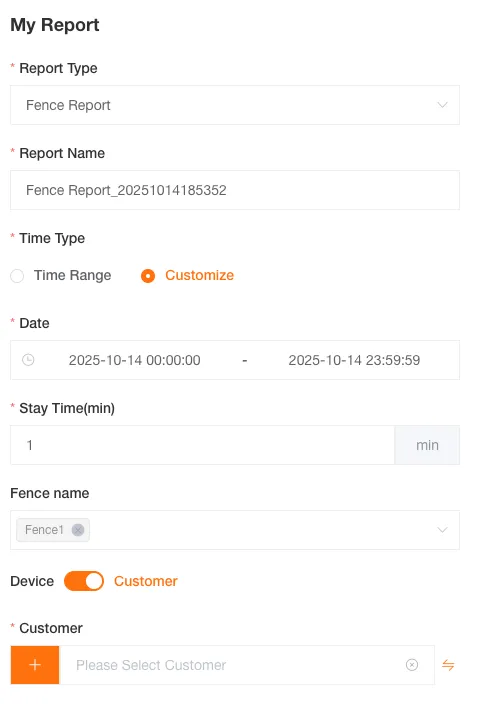The width and height of the screenshot is (496, 711).
Task: Click the Fence1 tag text
Action: click(44, 530)
